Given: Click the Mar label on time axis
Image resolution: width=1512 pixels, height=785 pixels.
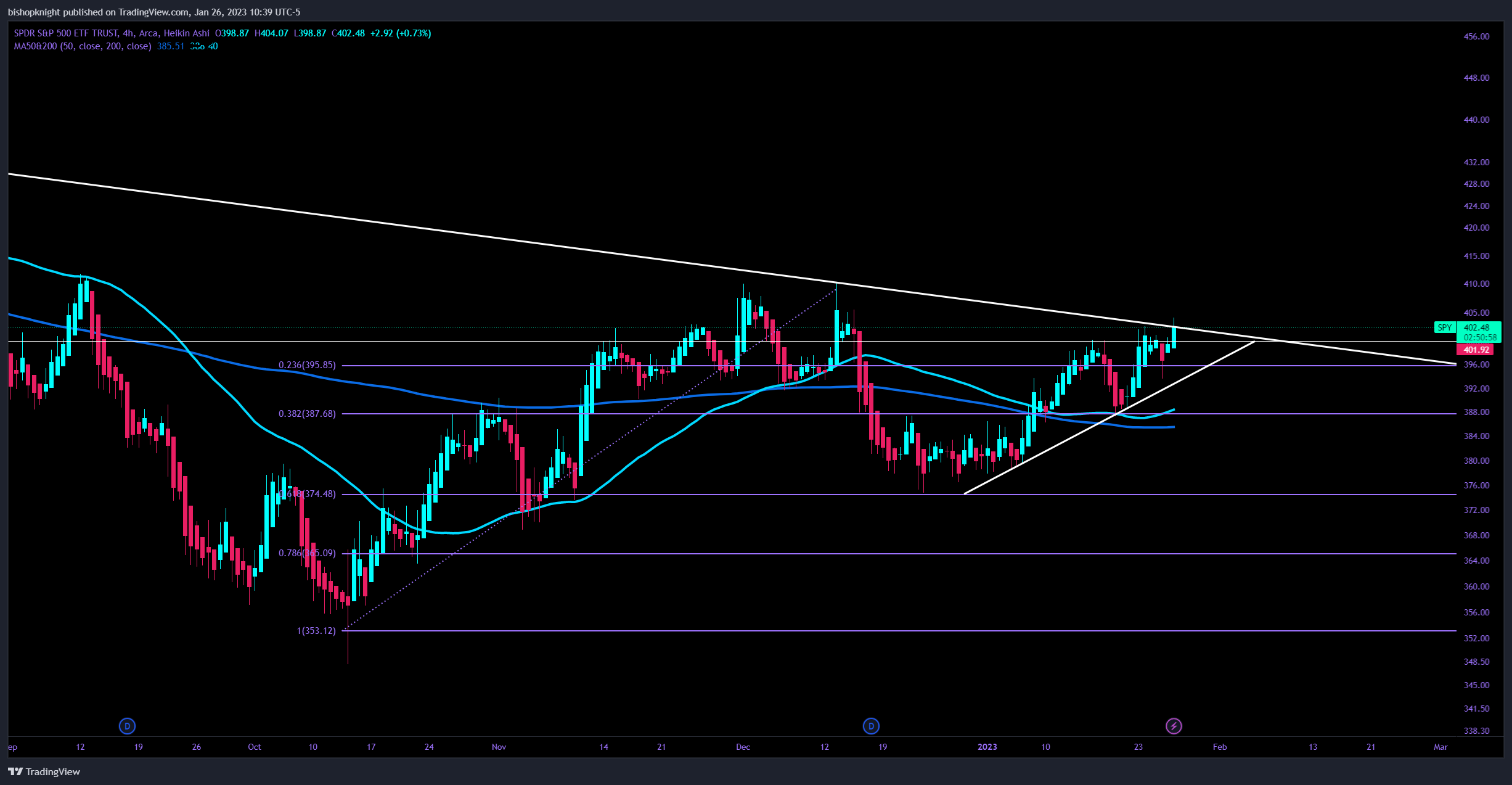Looking at the screenshot, I should point(1440,747).
